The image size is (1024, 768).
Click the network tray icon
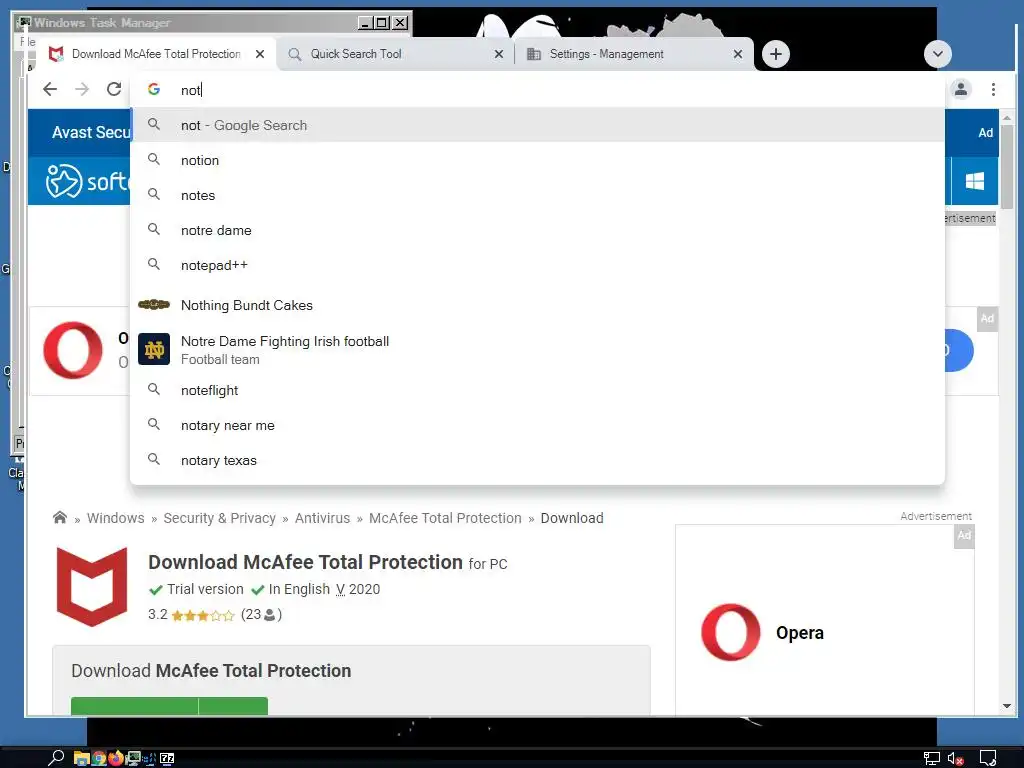tap(931, 758)
